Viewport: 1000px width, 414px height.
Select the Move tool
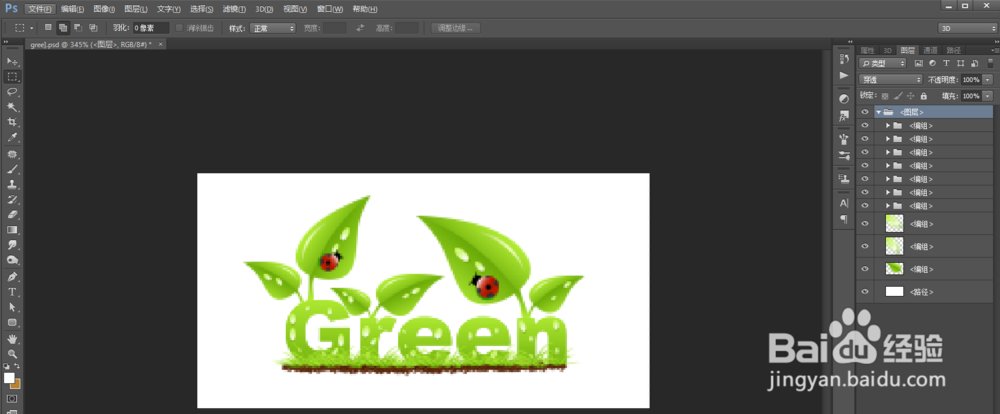[x=12, y=61]
